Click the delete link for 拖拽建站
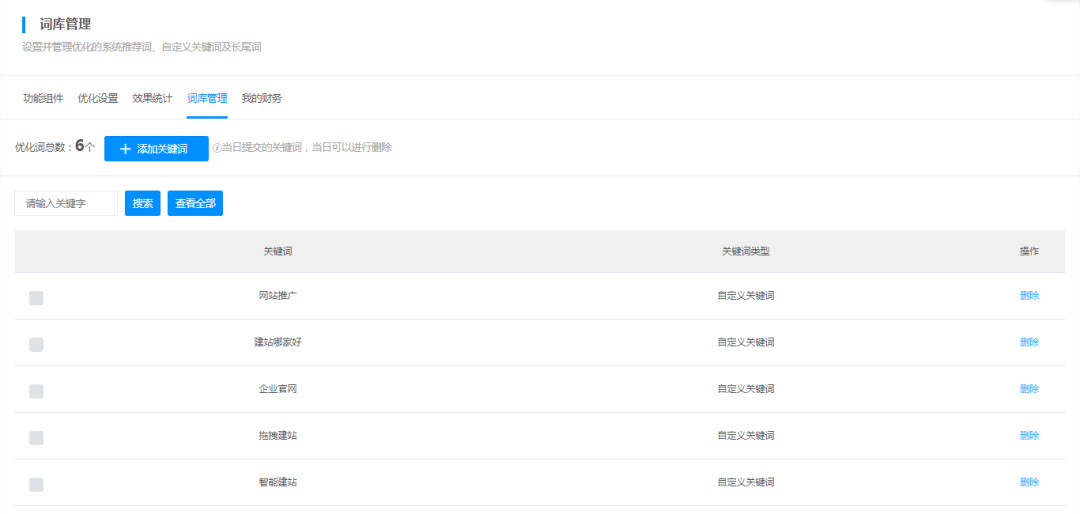 (x=1029, y=436)
